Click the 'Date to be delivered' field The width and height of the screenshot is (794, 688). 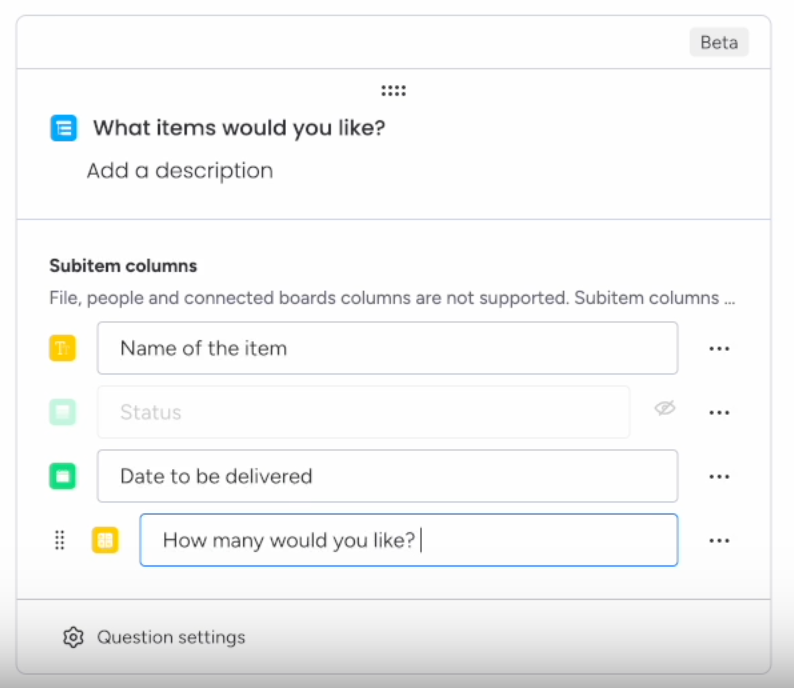coord(387,476)
